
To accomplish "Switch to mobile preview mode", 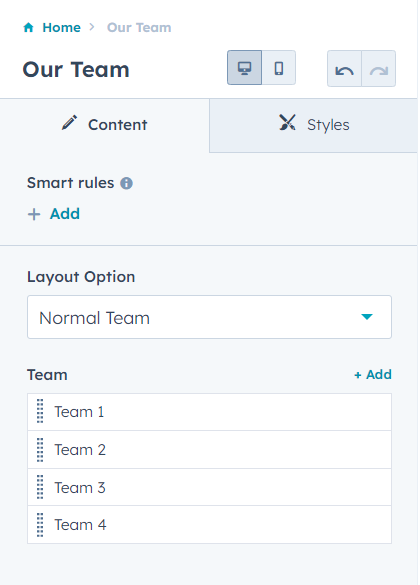I will tap(279, 68).
